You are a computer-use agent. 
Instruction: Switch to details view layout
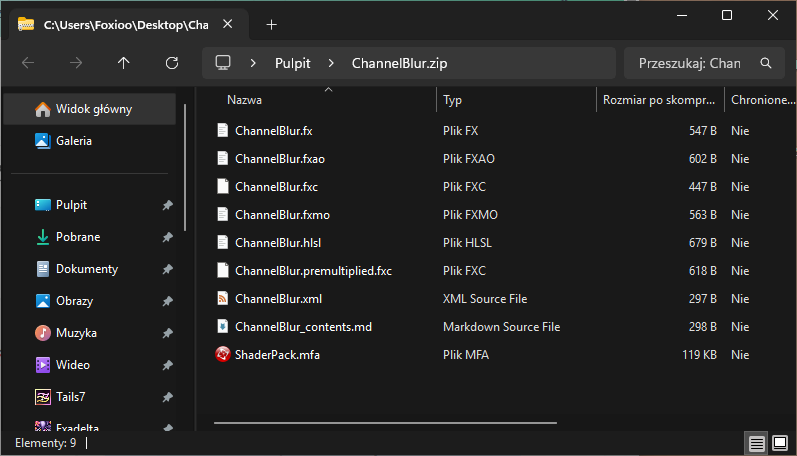click(756, 442)
